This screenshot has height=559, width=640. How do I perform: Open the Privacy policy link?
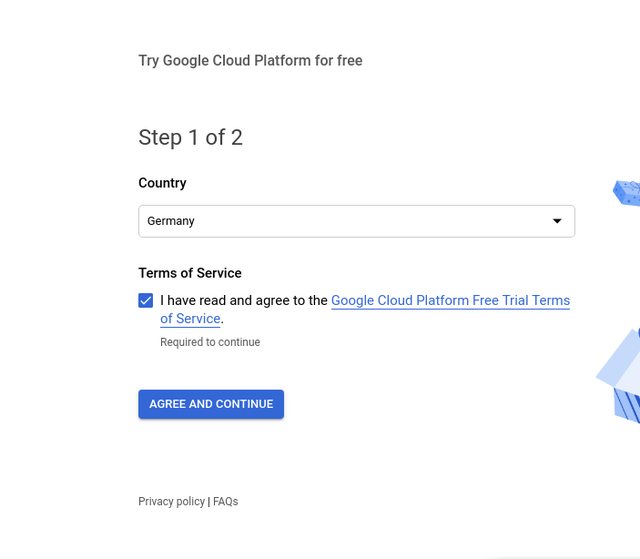171,501
